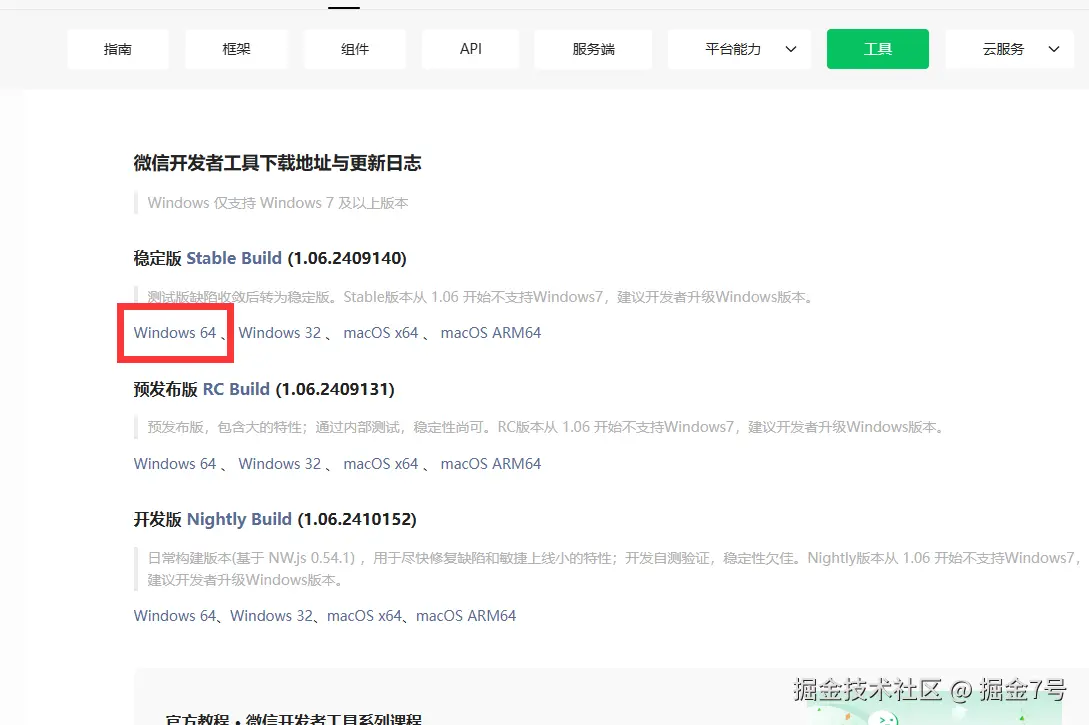Download Nightly Build Windows 64

pyautogui.click(x=175, y=616)
